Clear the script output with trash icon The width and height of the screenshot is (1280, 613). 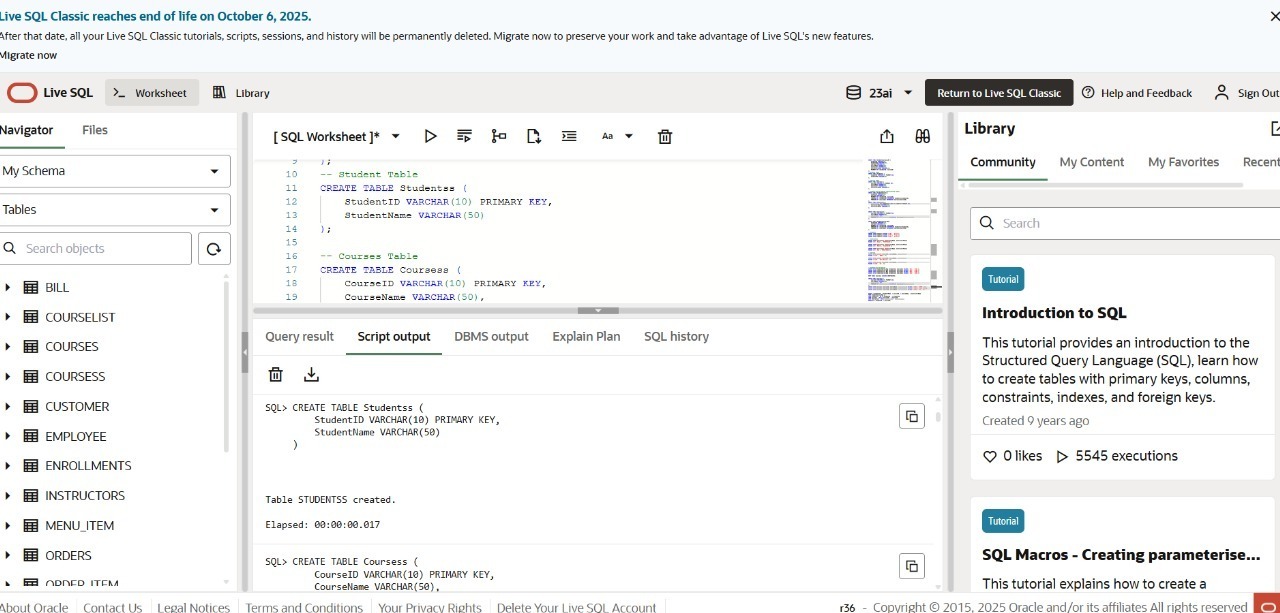[276, 374]
